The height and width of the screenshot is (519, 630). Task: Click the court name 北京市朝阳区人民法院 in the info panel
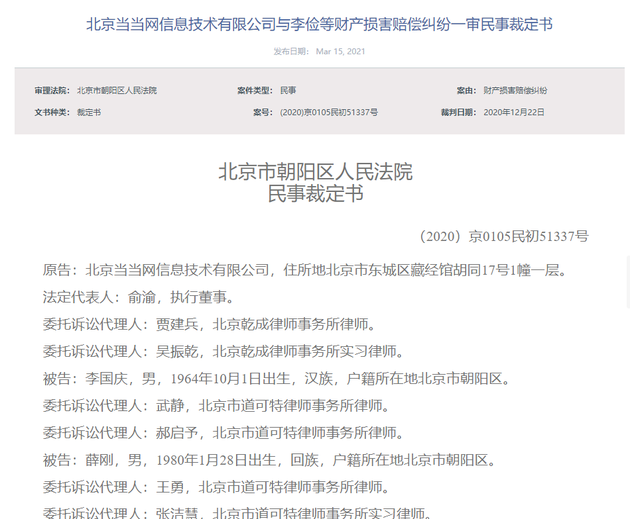pos(117,90)
